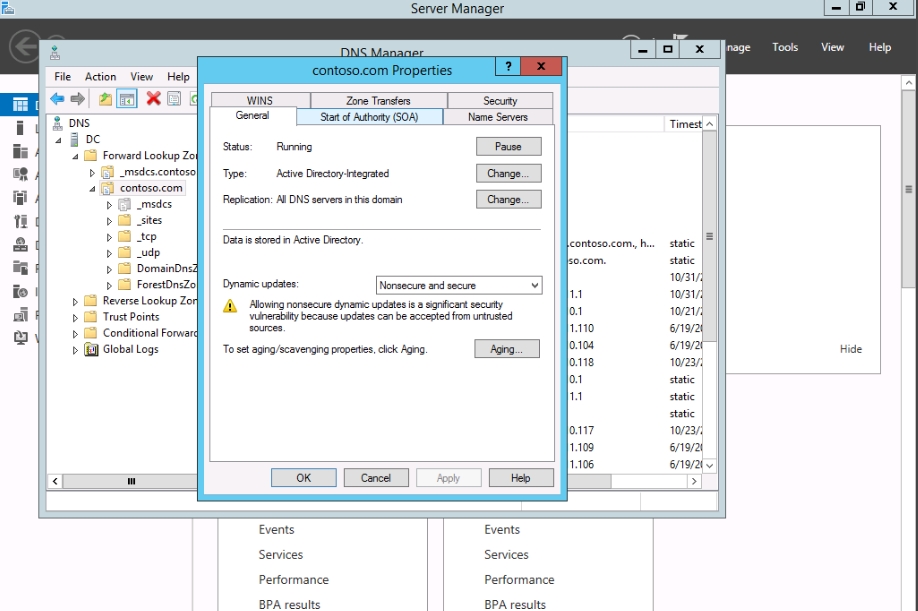
Task: Click the Up One Level folder icon
Action: tap(105, 99)
